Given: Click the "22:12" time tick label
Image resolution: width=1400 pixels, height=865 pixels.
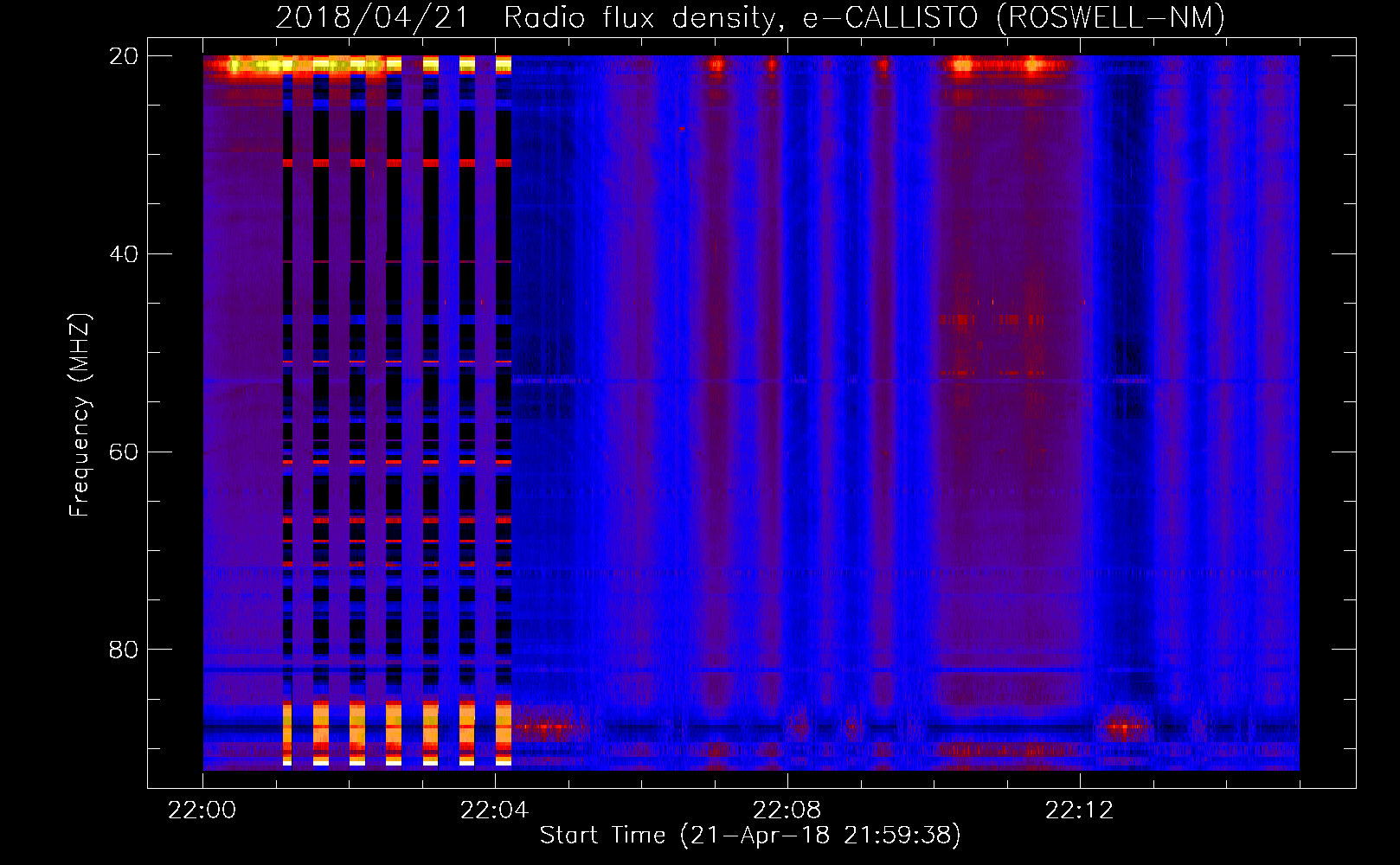Looking at the screenshot, I should [1080, 811].
